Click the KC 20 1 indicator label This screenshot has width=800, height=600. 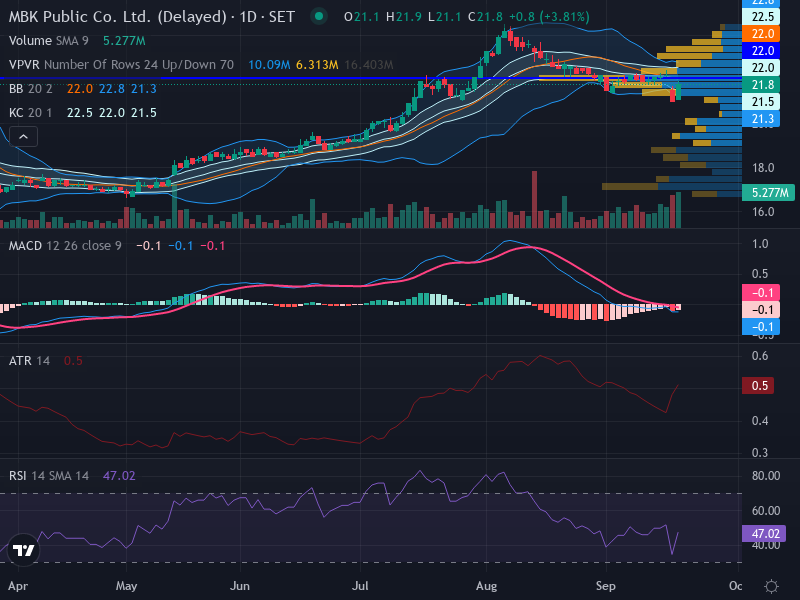tap(31, 113)
